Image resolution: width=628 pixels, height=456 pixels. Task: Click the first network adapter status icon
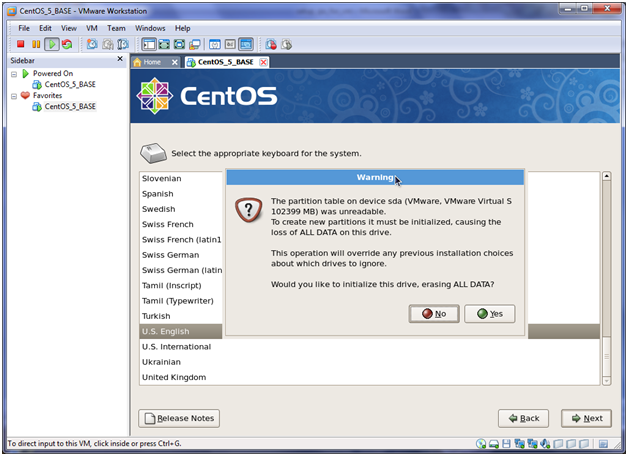point(519,443)
